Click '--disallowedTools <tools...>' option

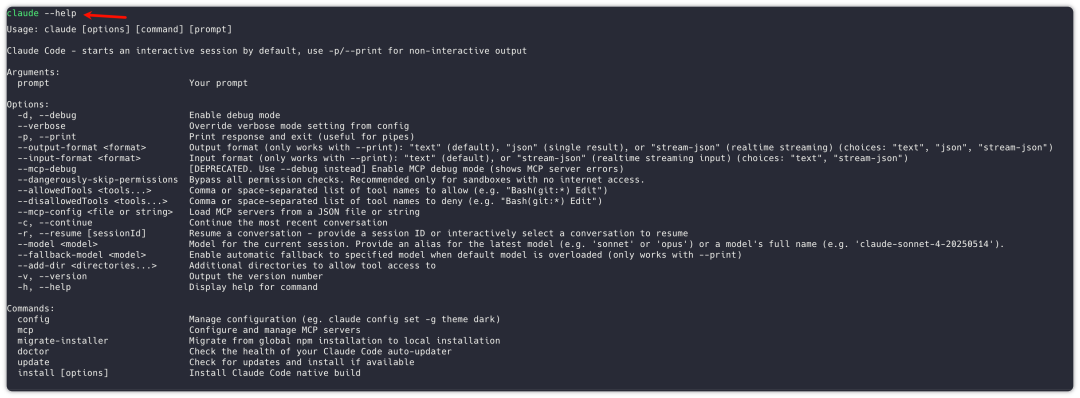[x=92, y=201]
